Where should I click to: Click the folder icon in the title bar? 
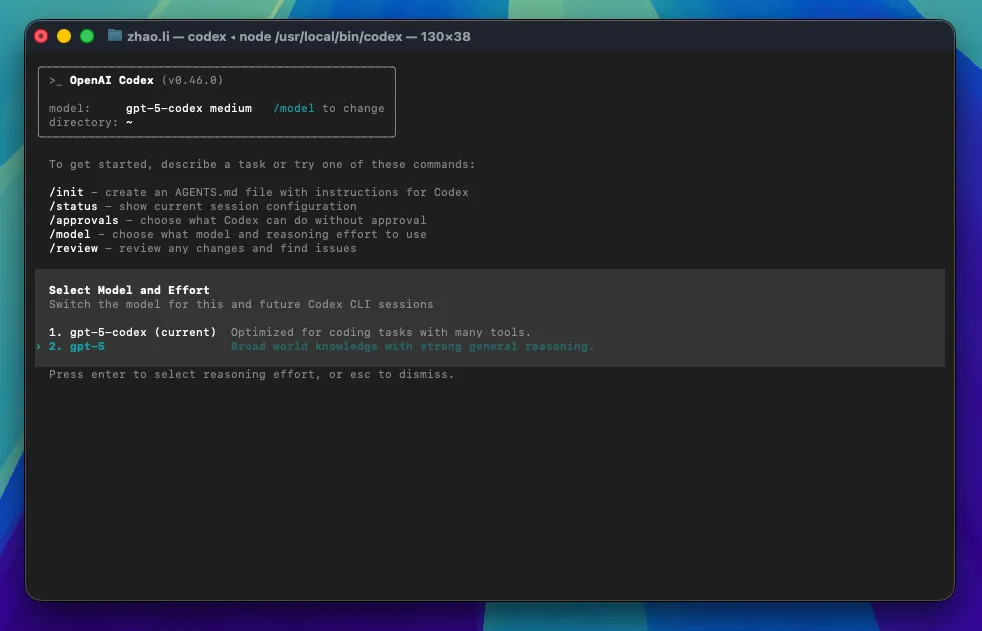(x=115, y=36)
